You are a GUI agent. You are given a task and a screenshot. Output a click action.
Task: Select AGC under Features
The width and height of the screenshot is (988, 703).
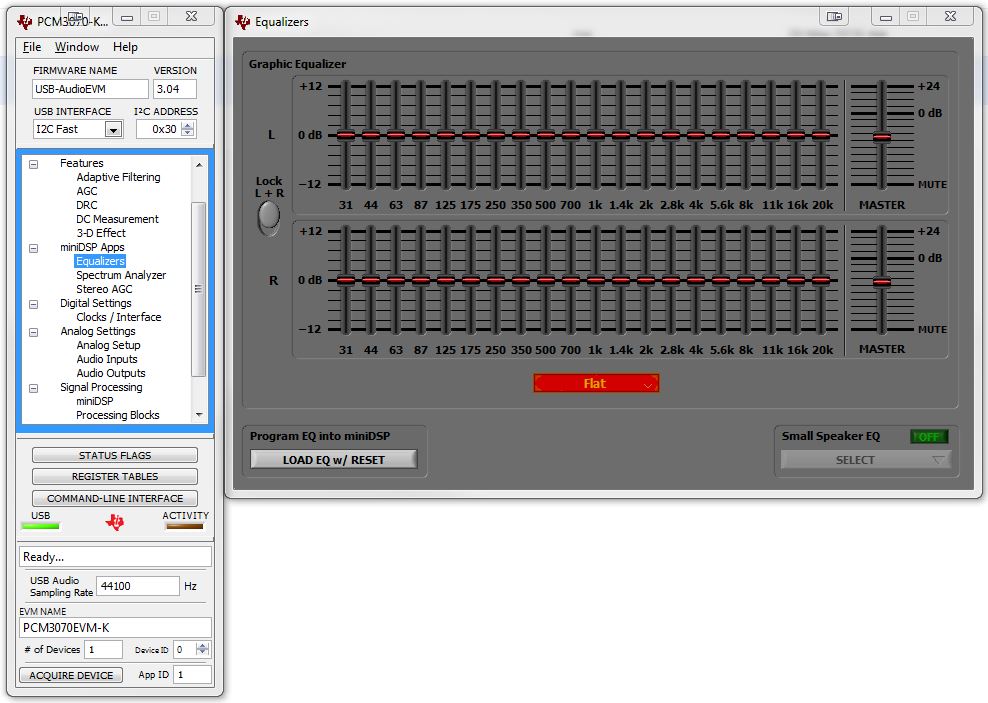coord(87,191)
